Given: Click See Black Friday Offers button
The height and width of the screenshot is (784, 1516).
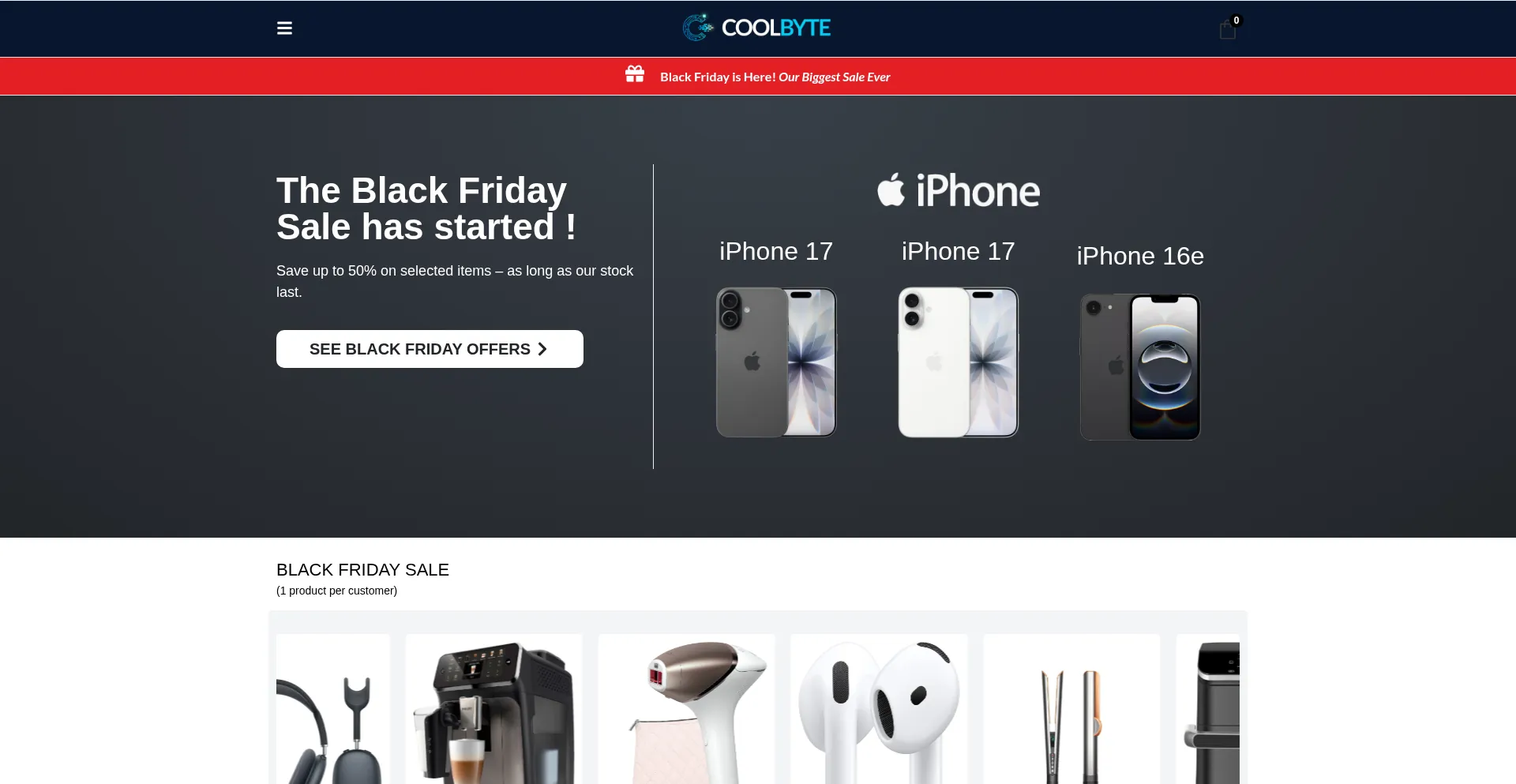Looking at the screenshot, I should click(x=430, y=349).
